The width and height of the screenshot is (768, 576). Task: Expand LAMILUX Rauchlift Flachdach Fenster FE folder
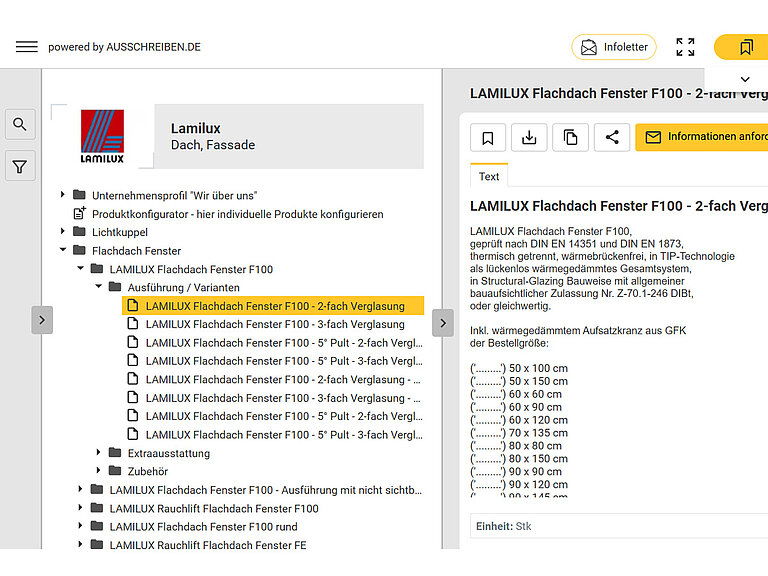coord(80,544)
